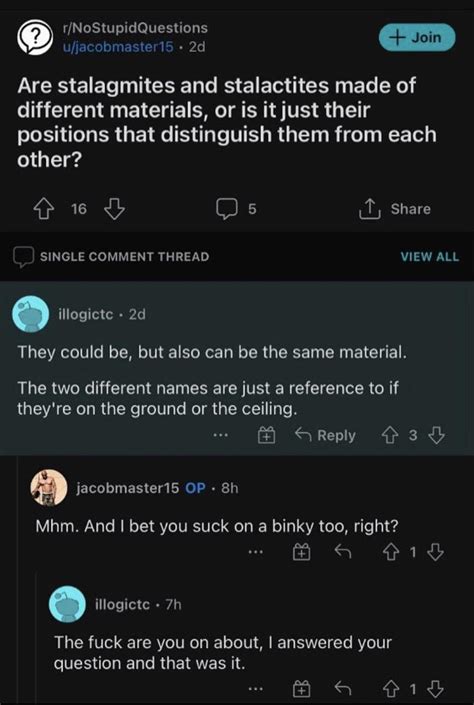Open r/NoStupidQuestions subreddit avatar
The height and width of the screenshot is (705, 474).
[x=35, y=37]
